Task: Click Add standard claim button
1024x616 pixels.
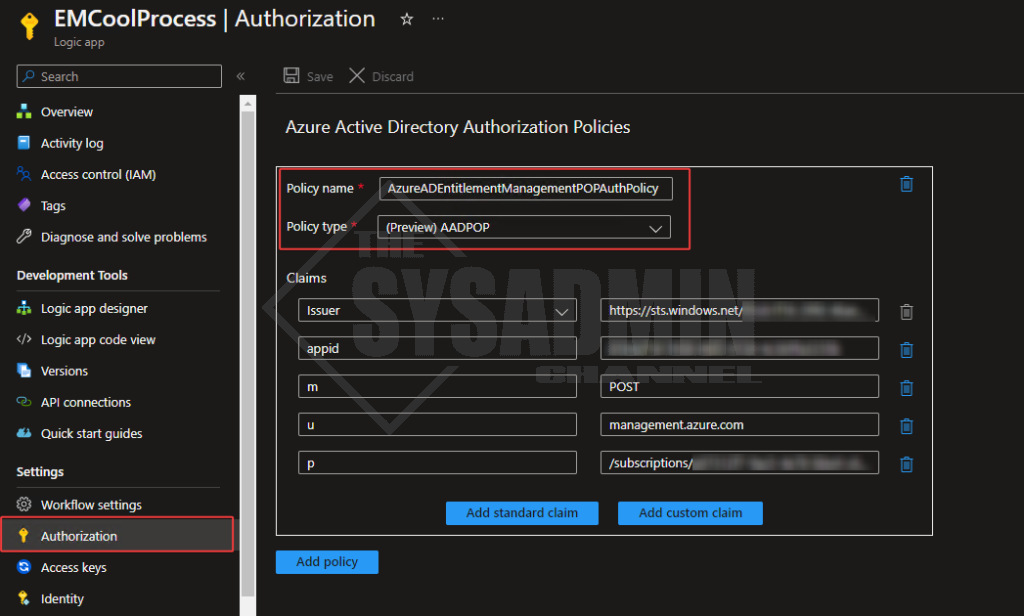Action: tap(522, 513)
